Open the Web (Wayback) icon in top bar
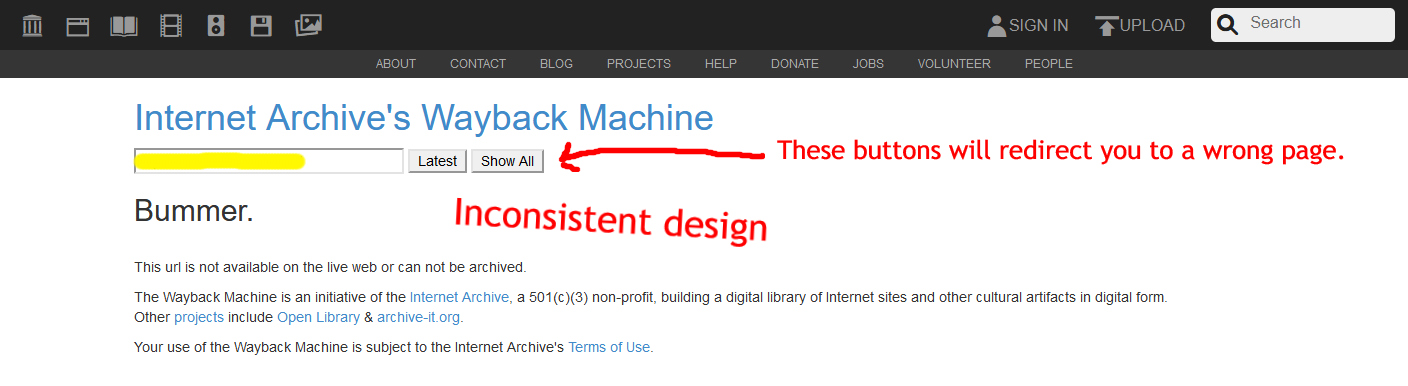 tap(78, 26)
